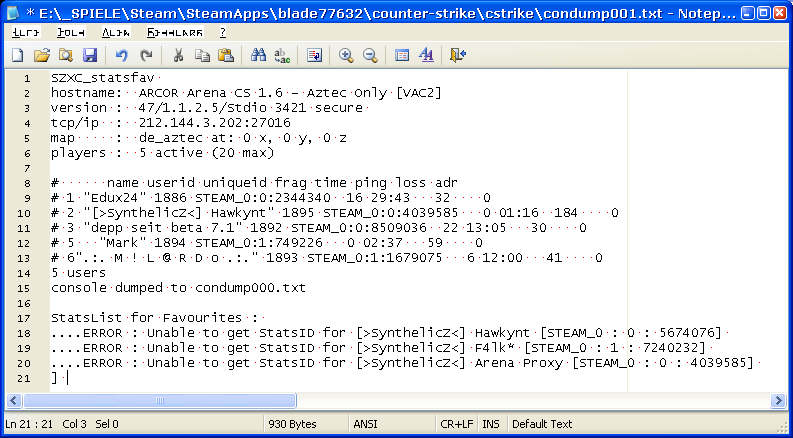Zoom out with the minus magnifier icon
Screen dimensions: 793x438
coord(370,55)
